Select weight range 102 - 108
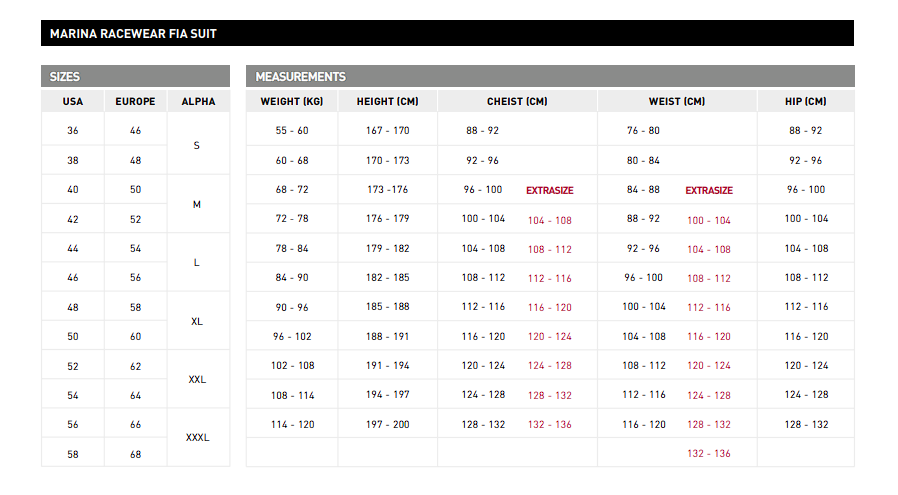Viewport: 898px width, 495px height. (x=293, y=366)
